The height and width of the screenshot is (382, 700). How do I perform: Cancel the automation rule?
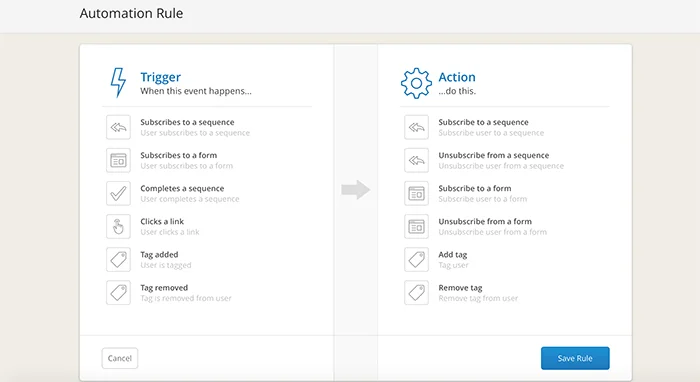120,358
